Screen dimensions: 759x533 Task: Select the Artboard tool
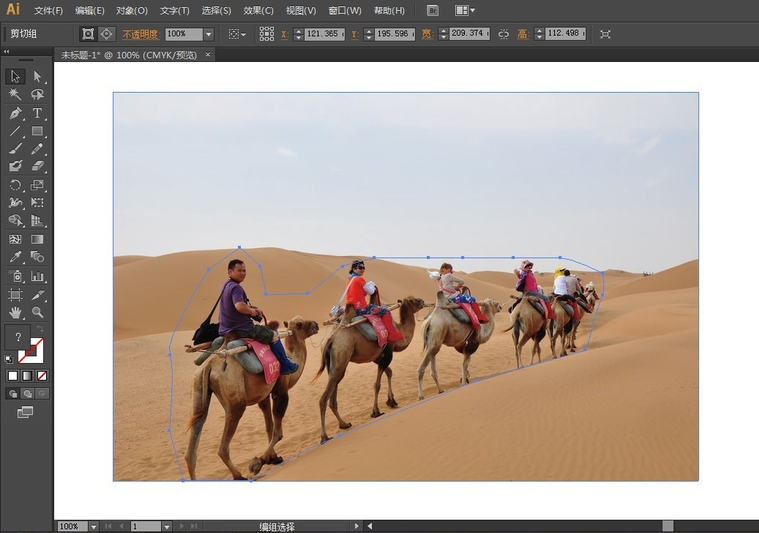point(15,294)
